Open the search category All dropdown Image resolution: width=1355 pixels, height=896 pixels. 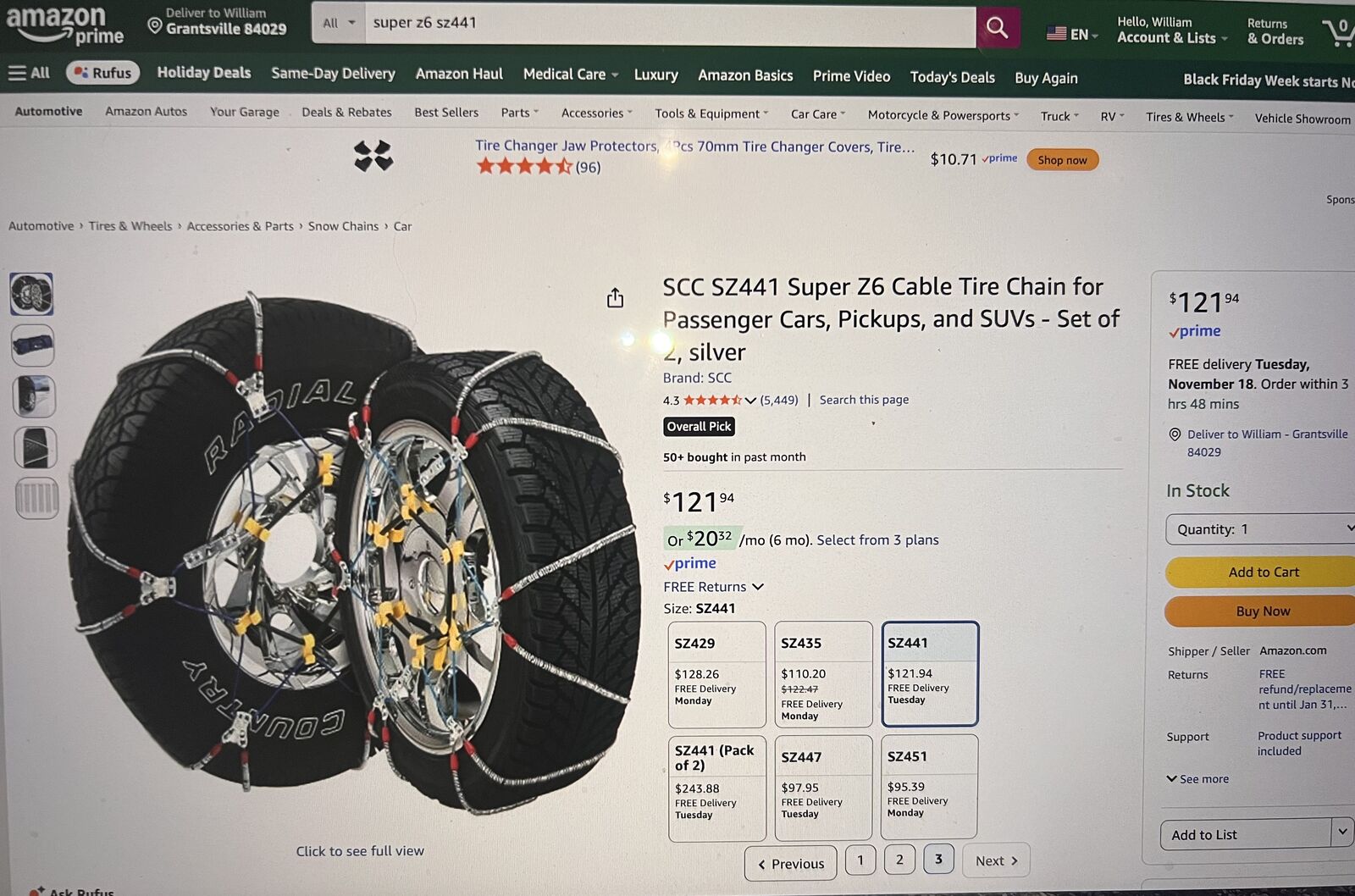[339, 24]
